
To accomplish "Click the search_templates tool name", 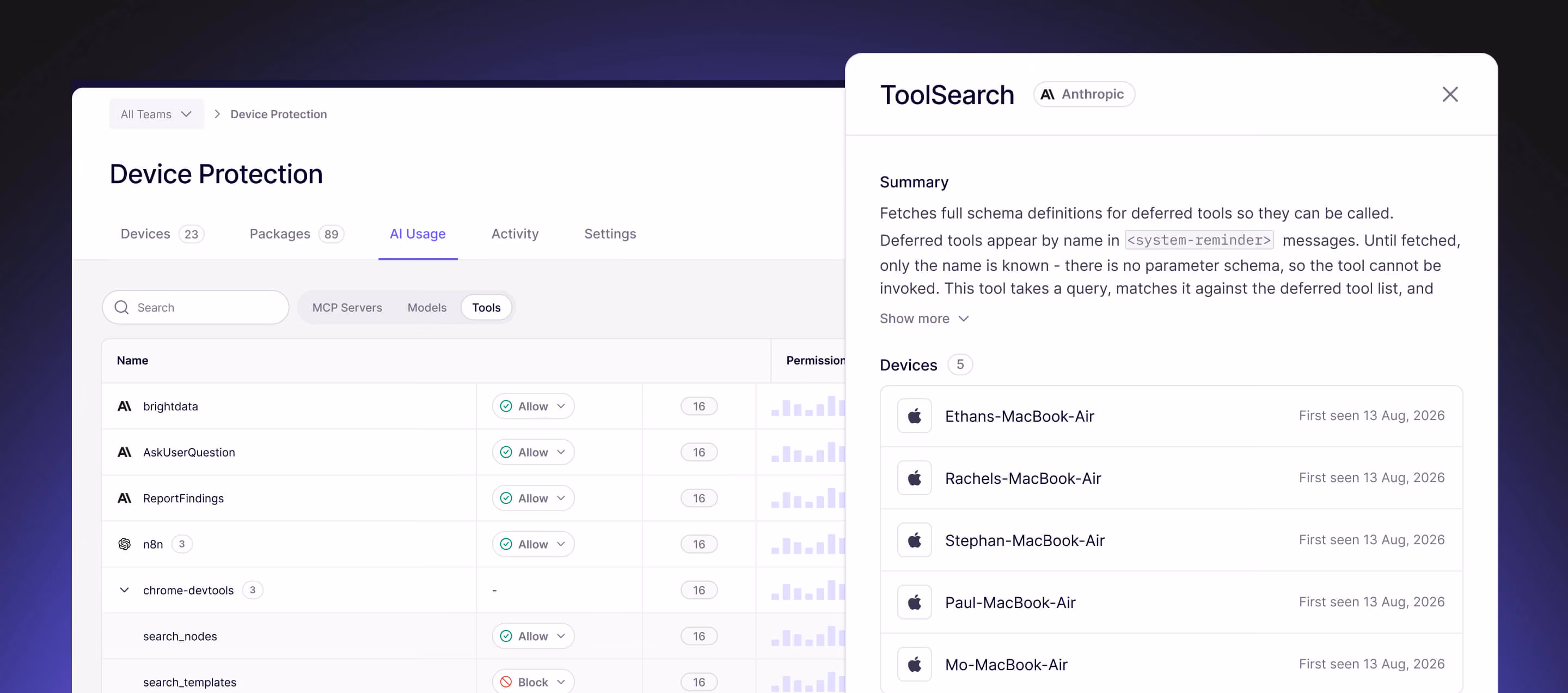I will [190, 682].
